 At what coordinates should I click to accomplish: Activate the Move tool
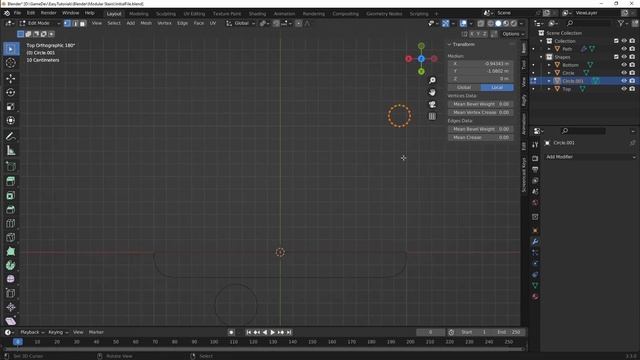tap(11, 78)
